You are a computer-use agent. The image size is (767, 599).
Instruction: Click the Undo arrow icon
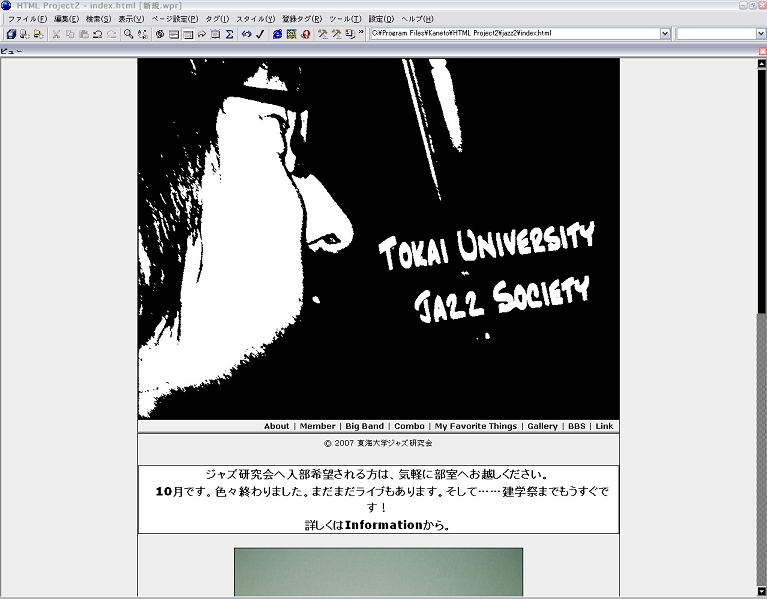coord(98,34)
